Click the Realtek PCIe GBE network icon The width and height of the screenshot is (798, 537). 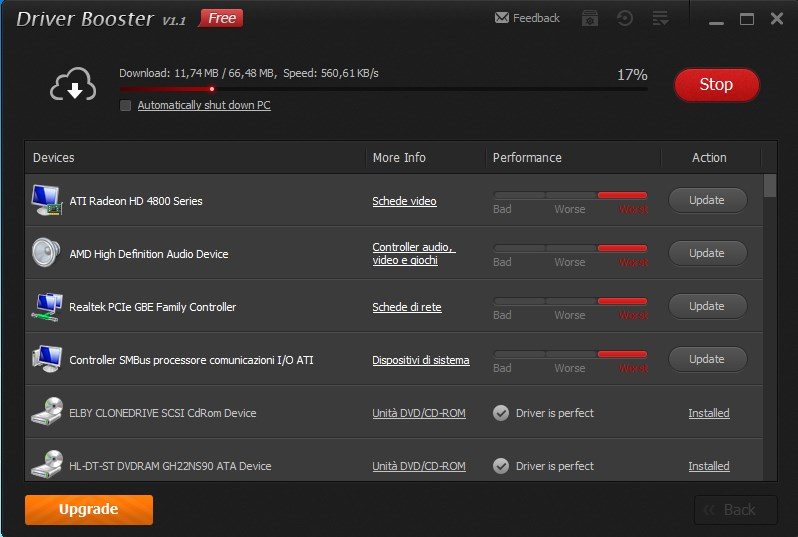(x=46, y=306)
